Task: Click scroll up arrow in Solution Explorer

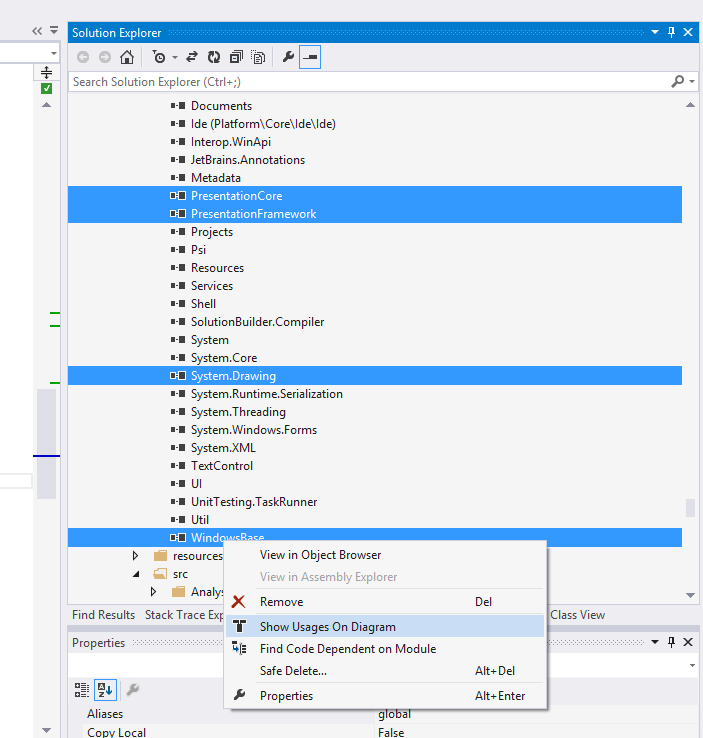Action: [690, 105]
